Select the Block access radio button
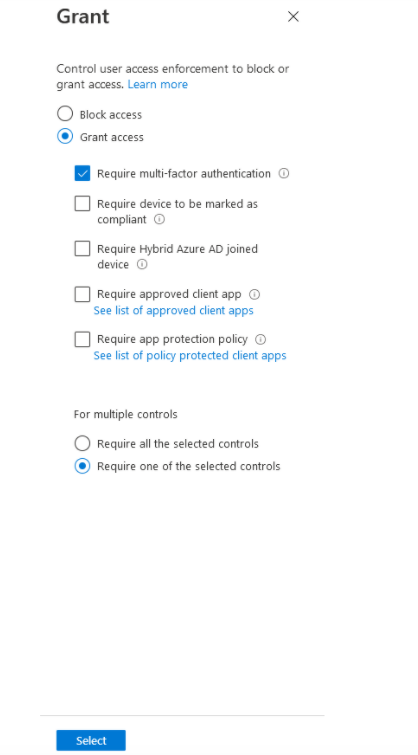This screenshot has height=755, width=418. point(65,114)
